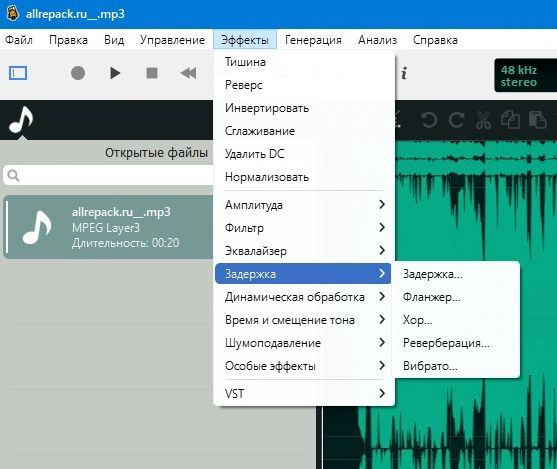Image resolution: width=557 pixels, height=469 pixels.
Task: Expand the Фильтр submenu arrow
Action: pyautogui.click(x=382, y=228)
